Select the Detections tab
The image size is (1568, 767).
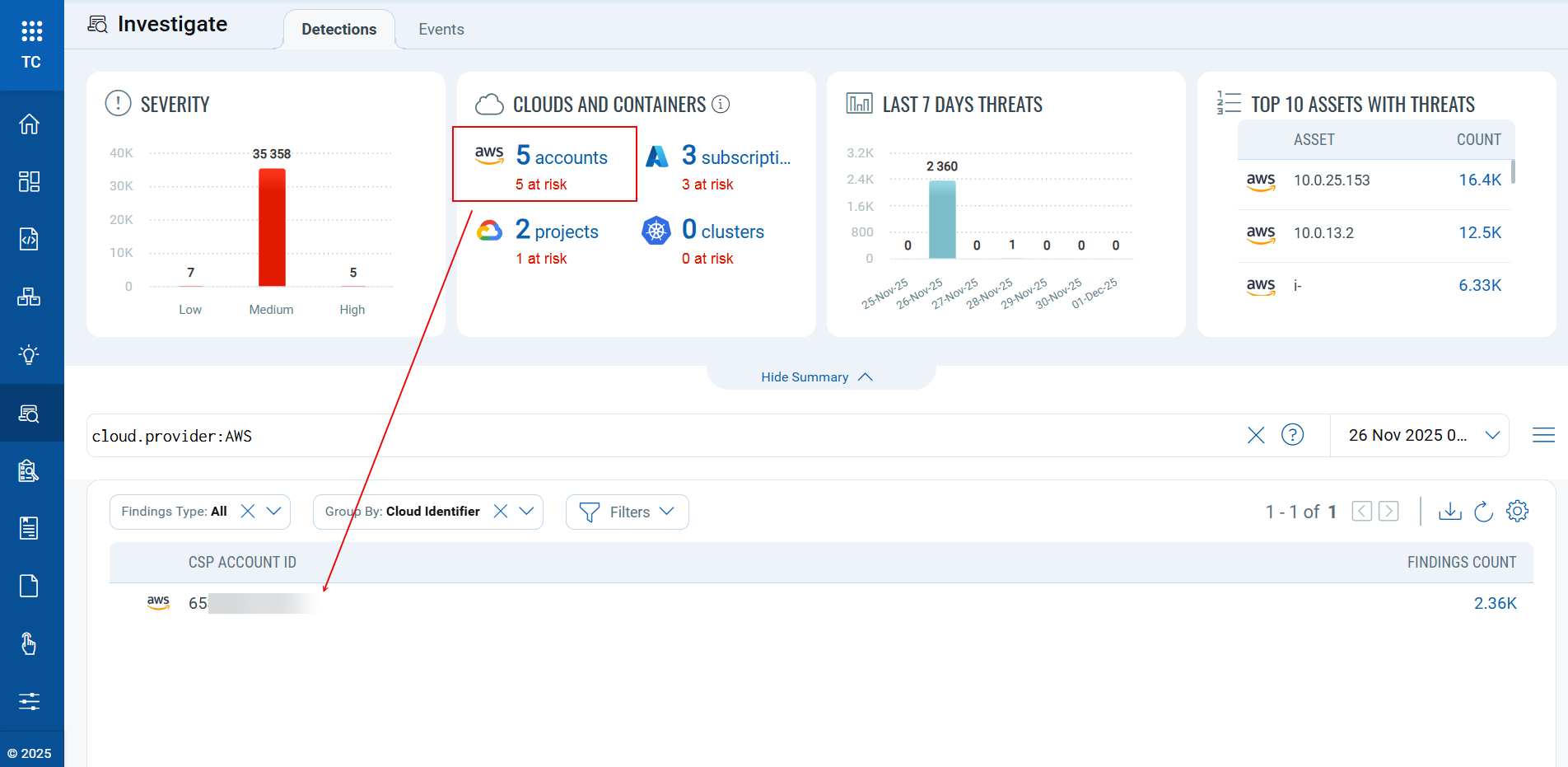(338, 29)
